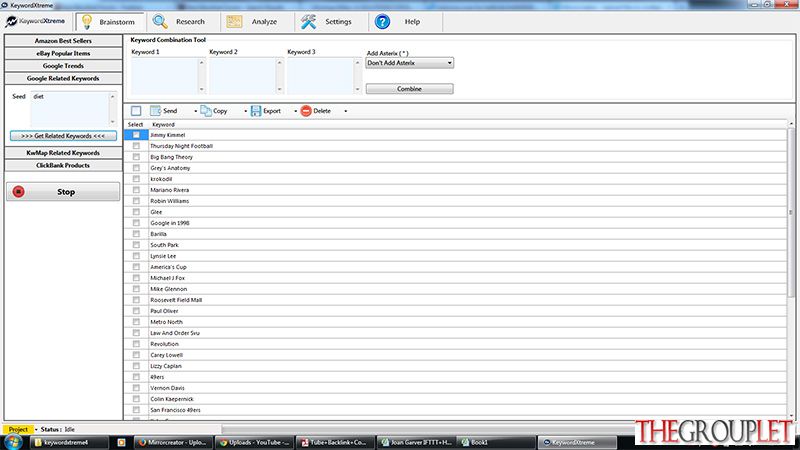Check the Colin Kaepernick checkbox
The height and width of the screenshot is (450, 800).
click(136, 399)
